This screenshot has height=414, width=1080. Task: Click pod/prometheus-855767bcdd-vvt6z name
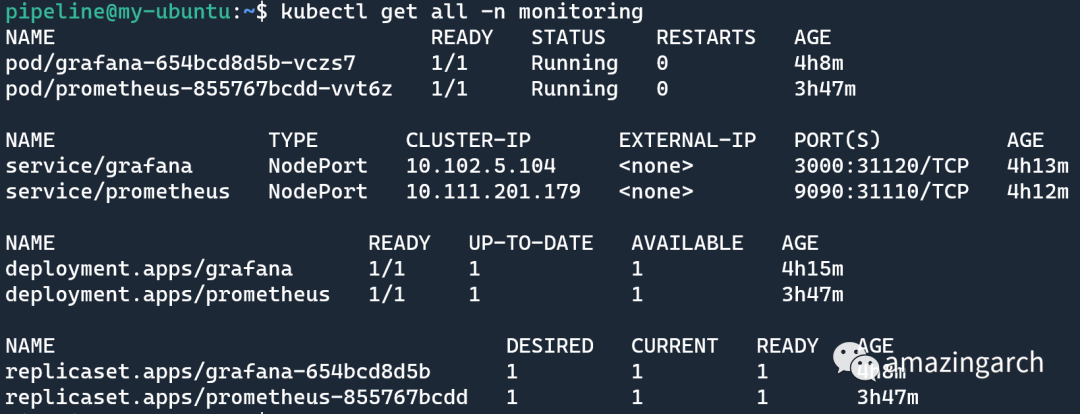pyautogui.click(x=199, y=89)
